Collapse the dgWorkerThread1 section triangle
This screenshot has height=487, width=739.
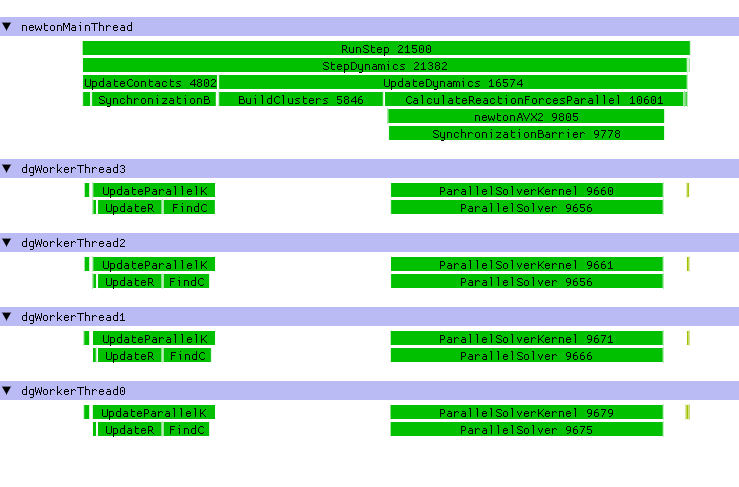(7, 317)
